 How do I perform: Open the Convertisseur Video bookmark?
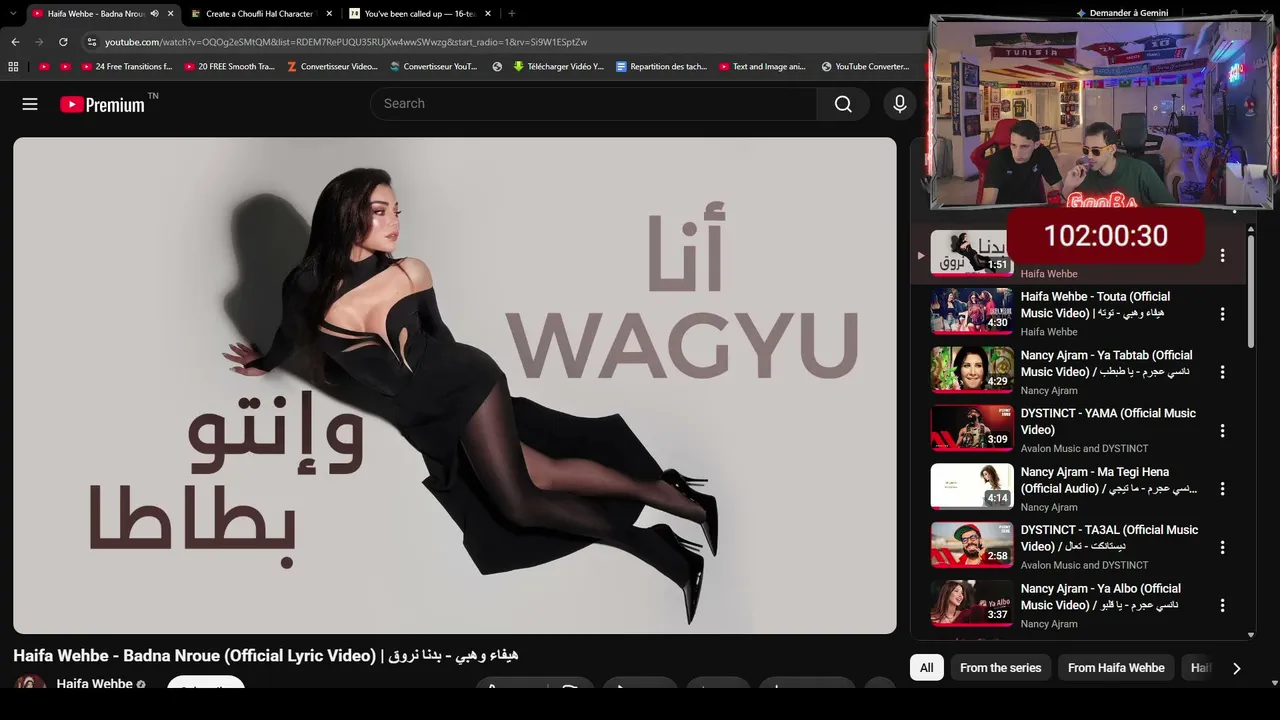(x=332, y=67)
